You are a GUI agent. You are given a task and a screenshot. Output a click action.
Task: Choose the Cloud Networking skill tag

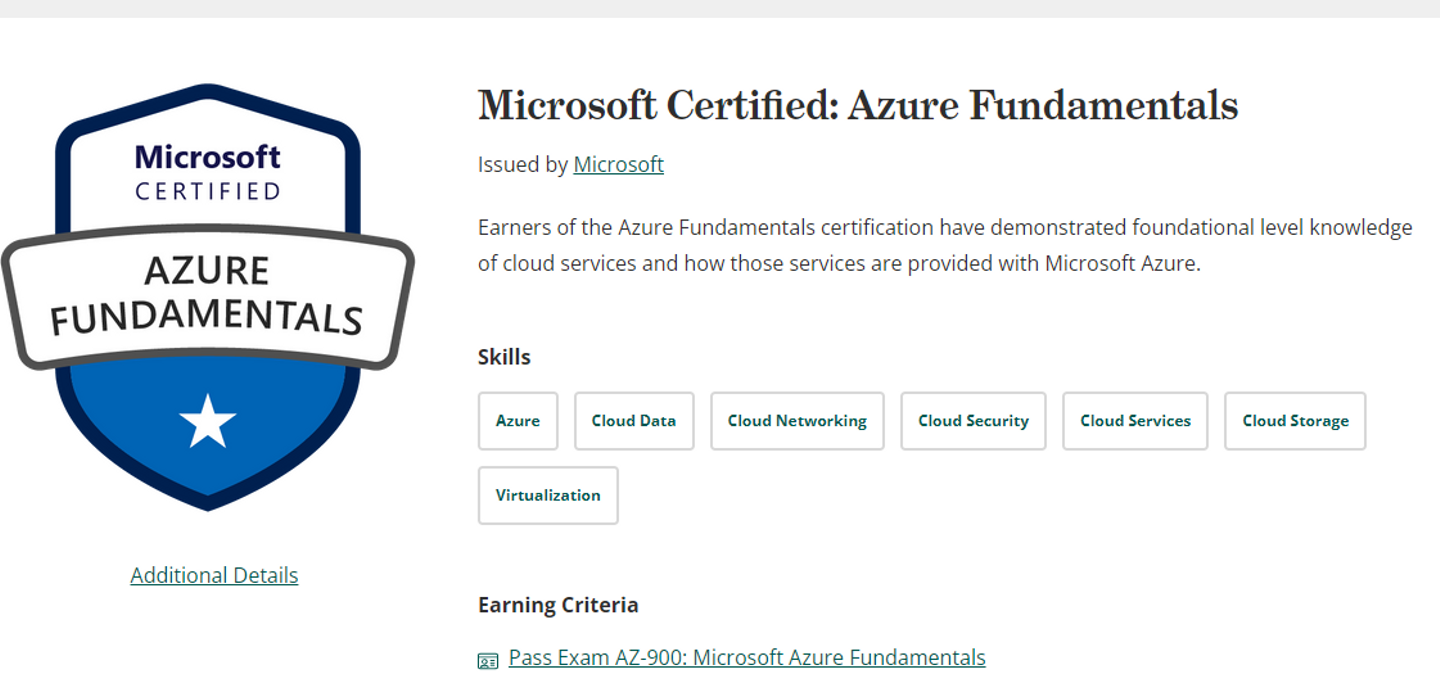tap(797, 421)
